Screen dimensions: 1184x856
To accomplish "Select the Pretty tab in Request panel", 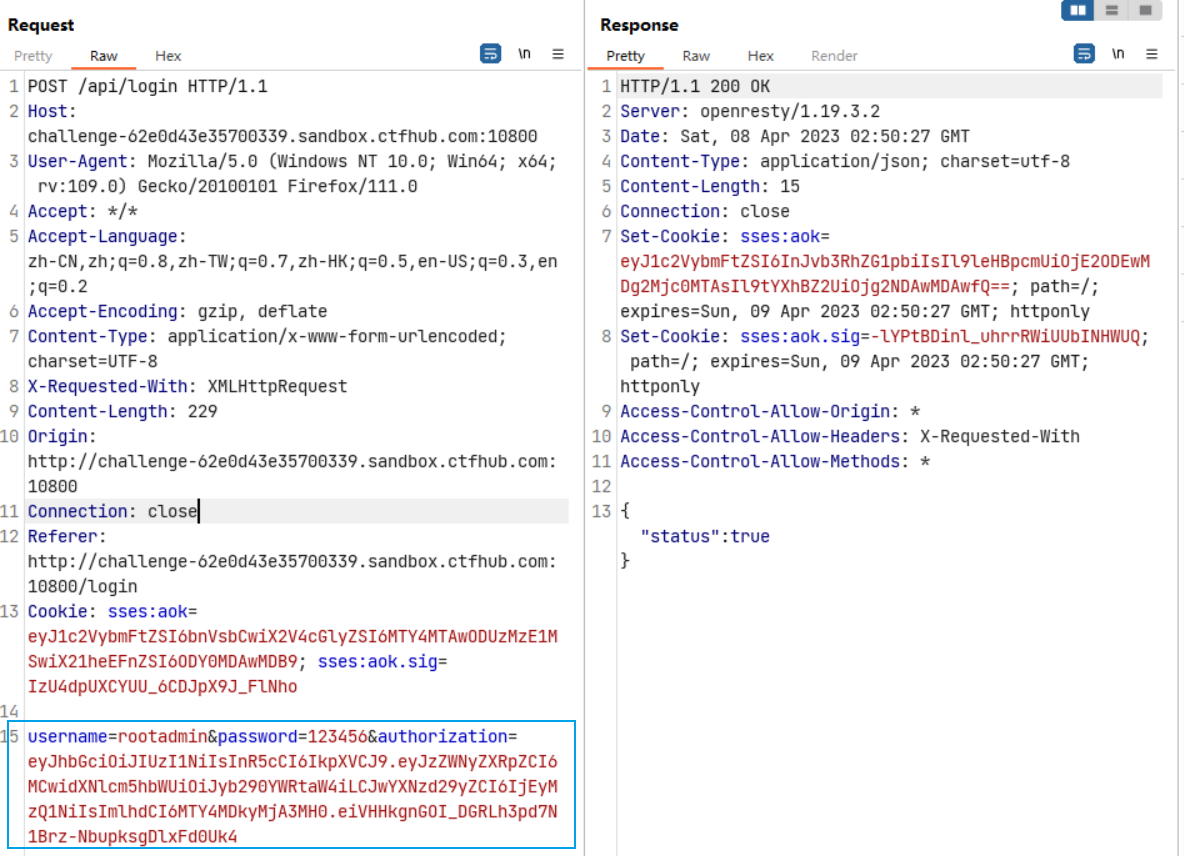I will [33, 56].
